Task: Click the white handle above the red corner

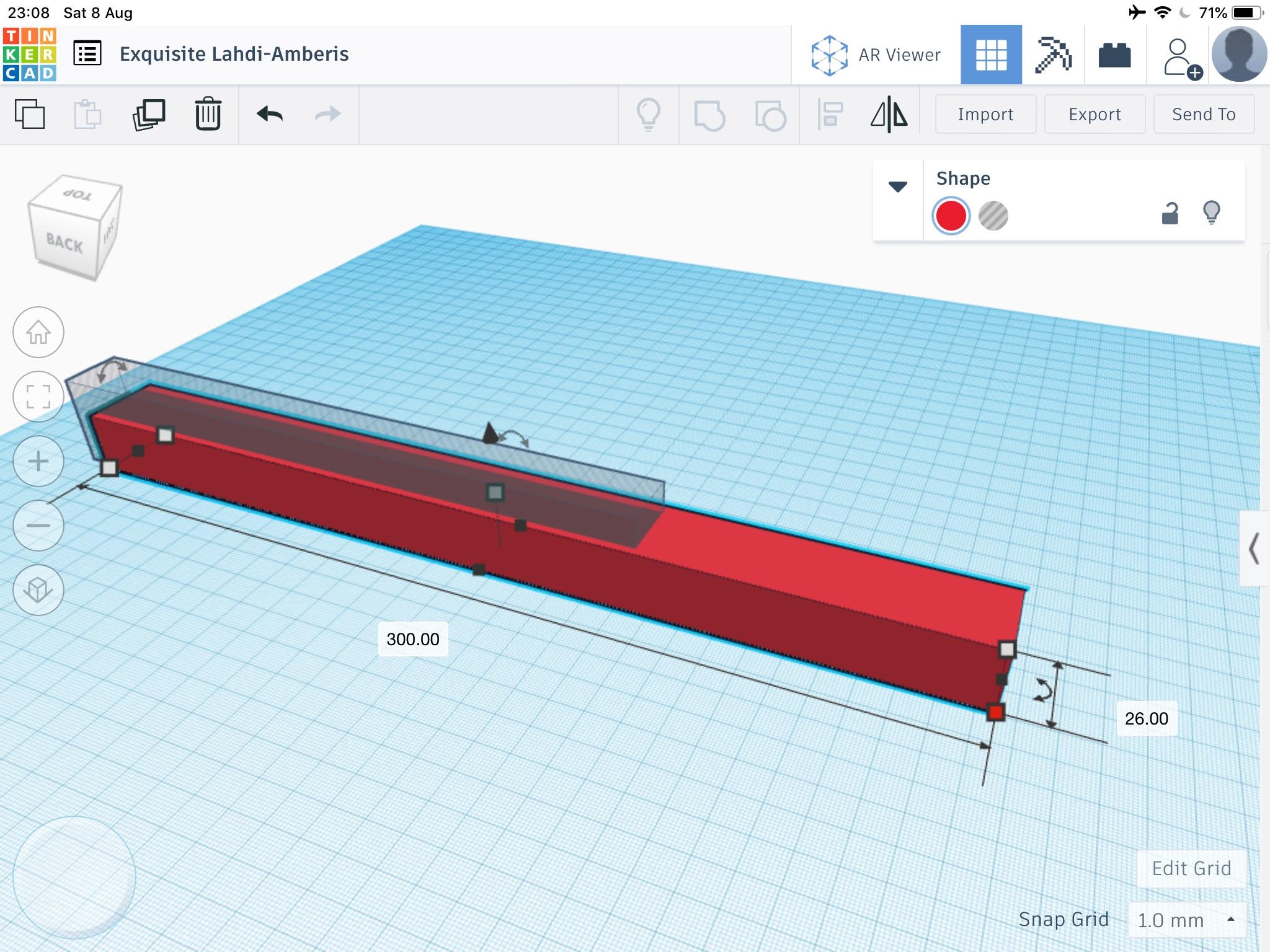Action: point(1007,650)
